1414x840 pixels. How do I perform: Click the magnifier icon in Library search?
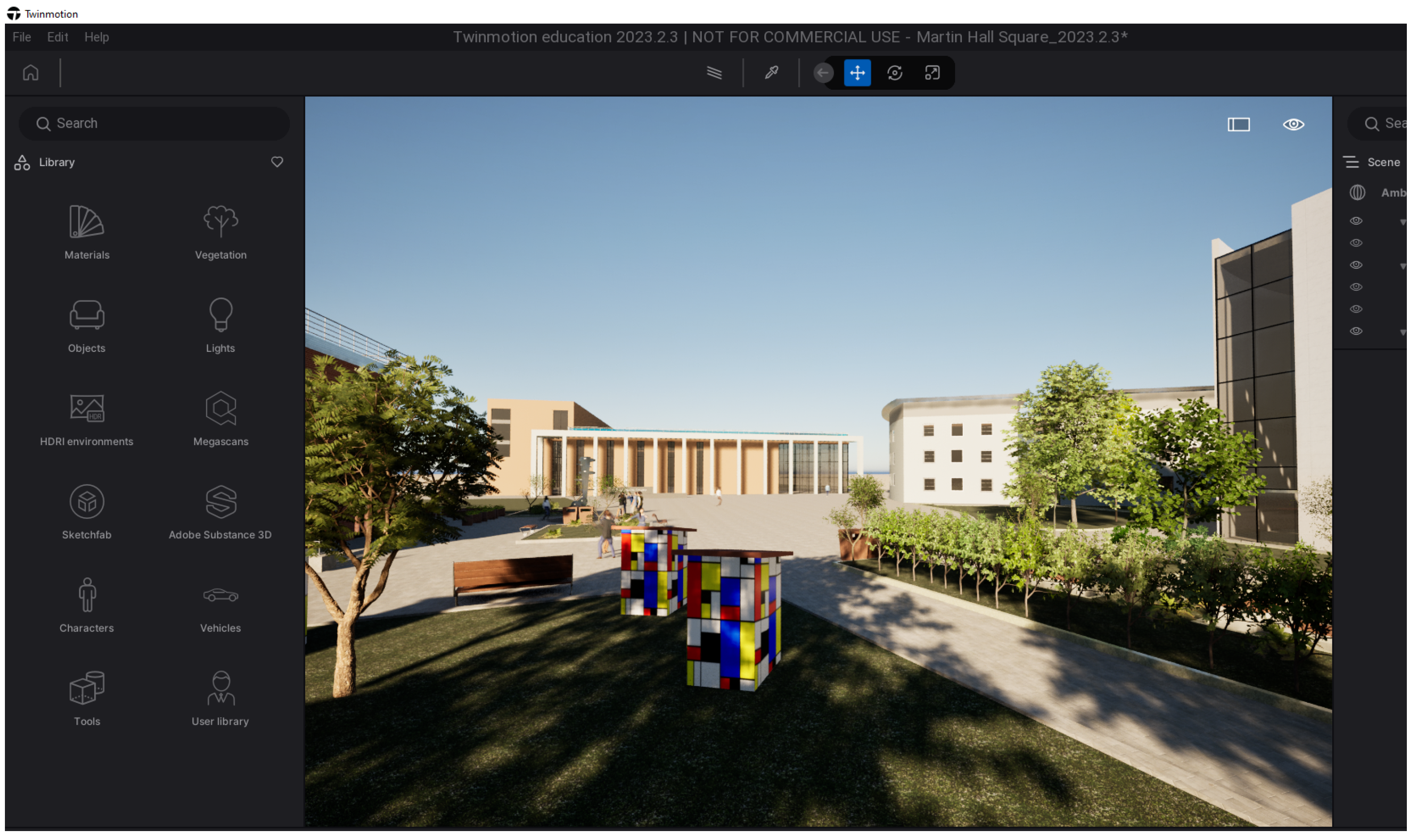click(43, 123)
